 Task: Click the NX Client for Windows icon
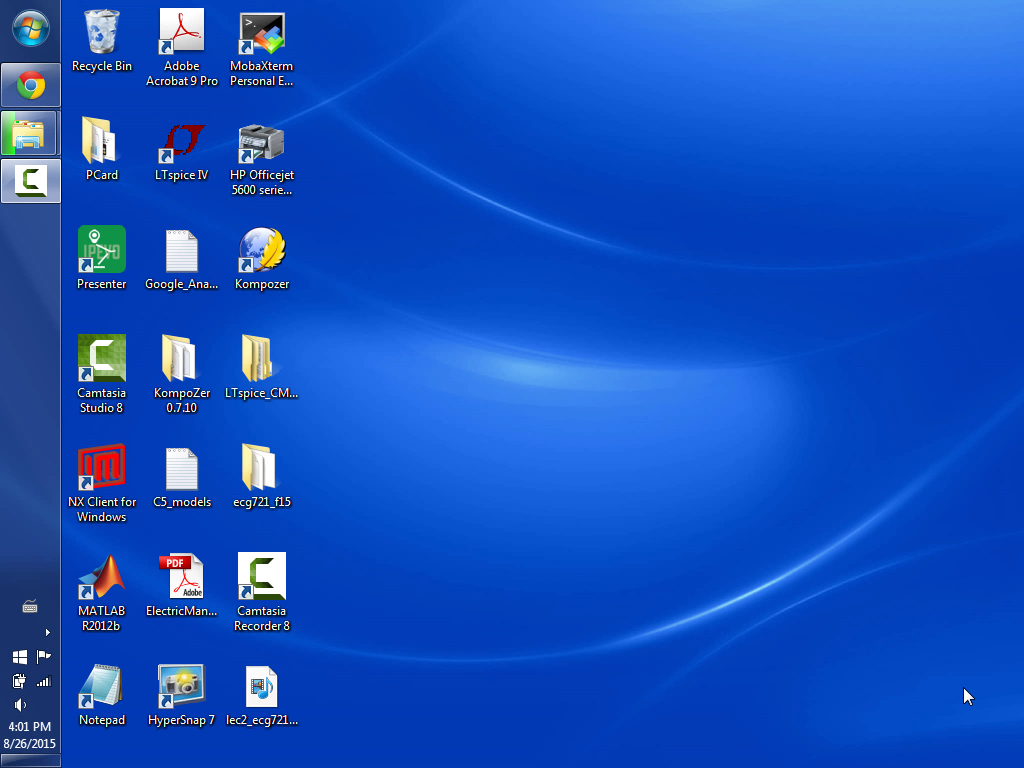tap(102, 468)
